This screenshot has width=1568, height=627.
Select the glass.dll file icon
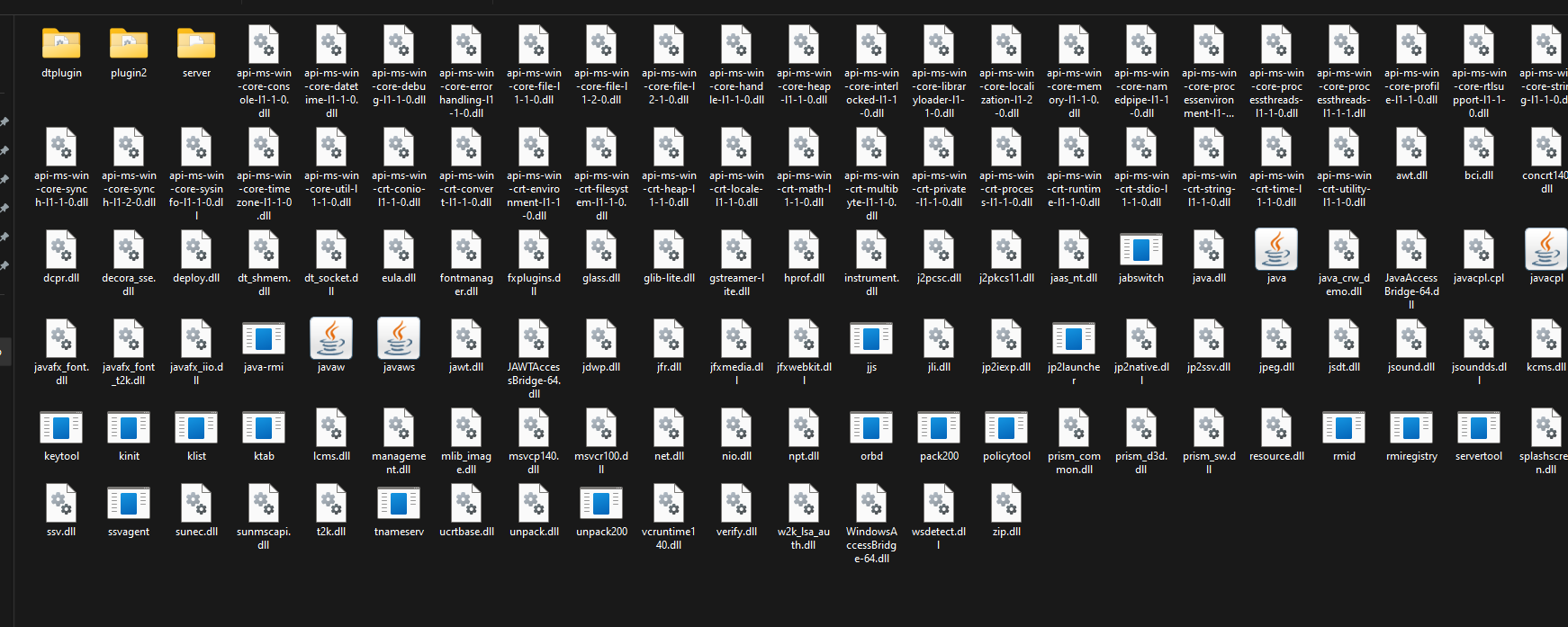pyautogui.click(x=601, y=249)
